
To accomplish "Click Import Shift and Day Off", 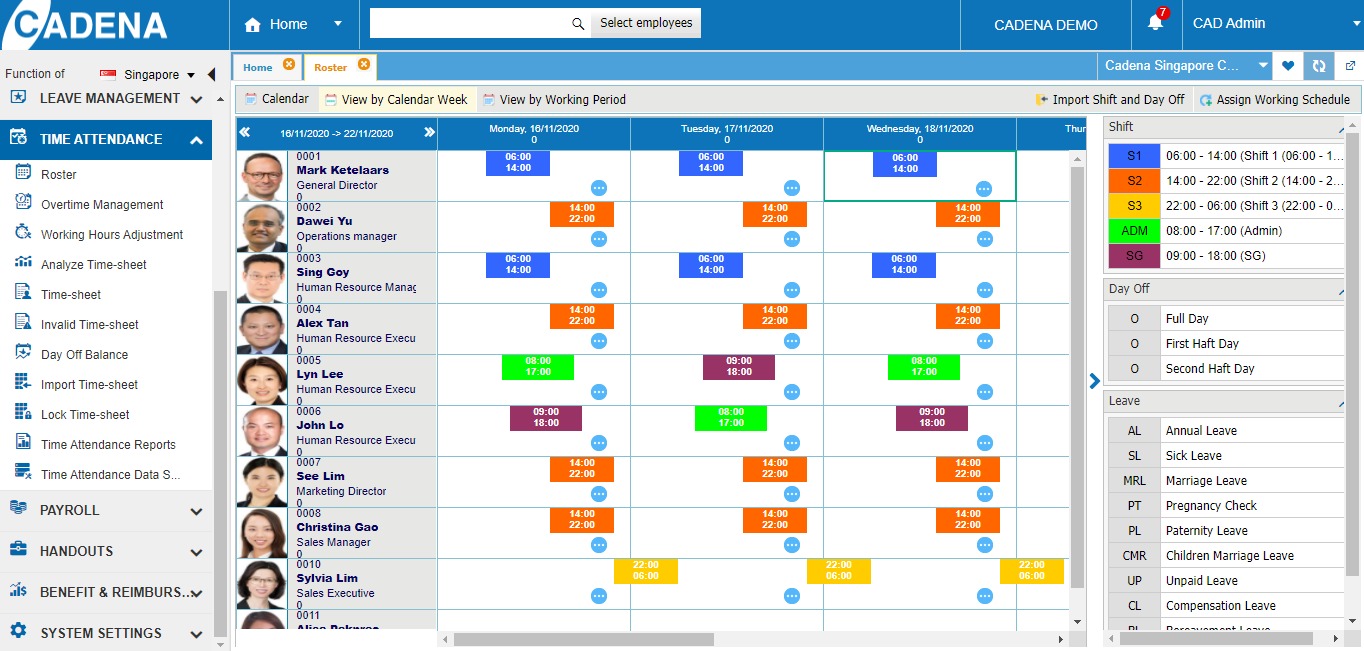I will coord(1110,99).
